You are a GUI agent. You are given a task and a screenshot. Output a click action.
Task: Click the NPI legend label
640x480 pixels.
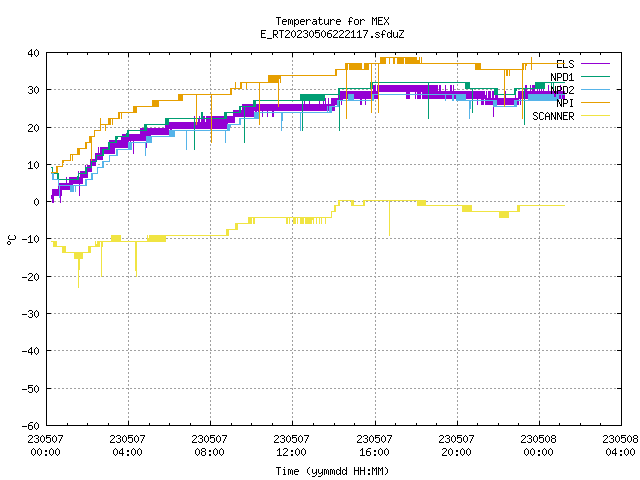(x=565, y=103)
